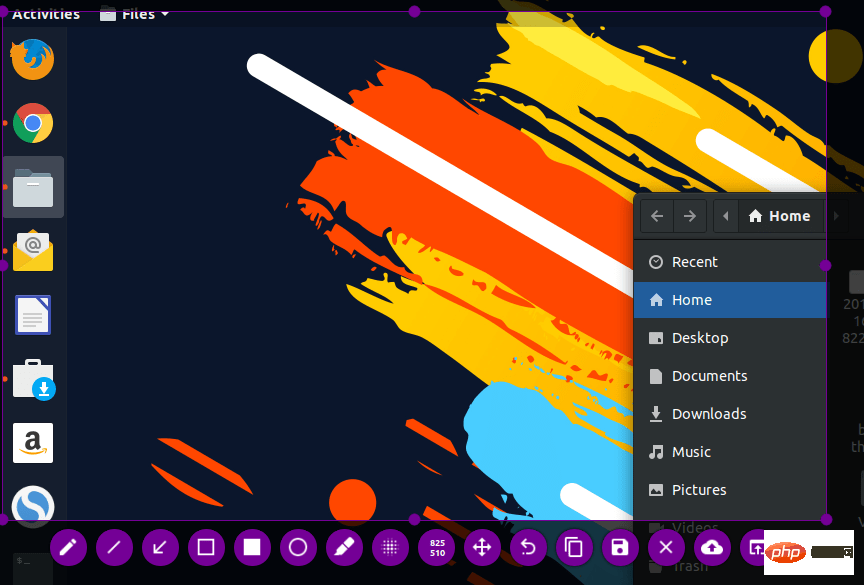Select the filled Rectangle tool
The height and width of the screenshot is (585, 864).
click(x=252, y=548)
